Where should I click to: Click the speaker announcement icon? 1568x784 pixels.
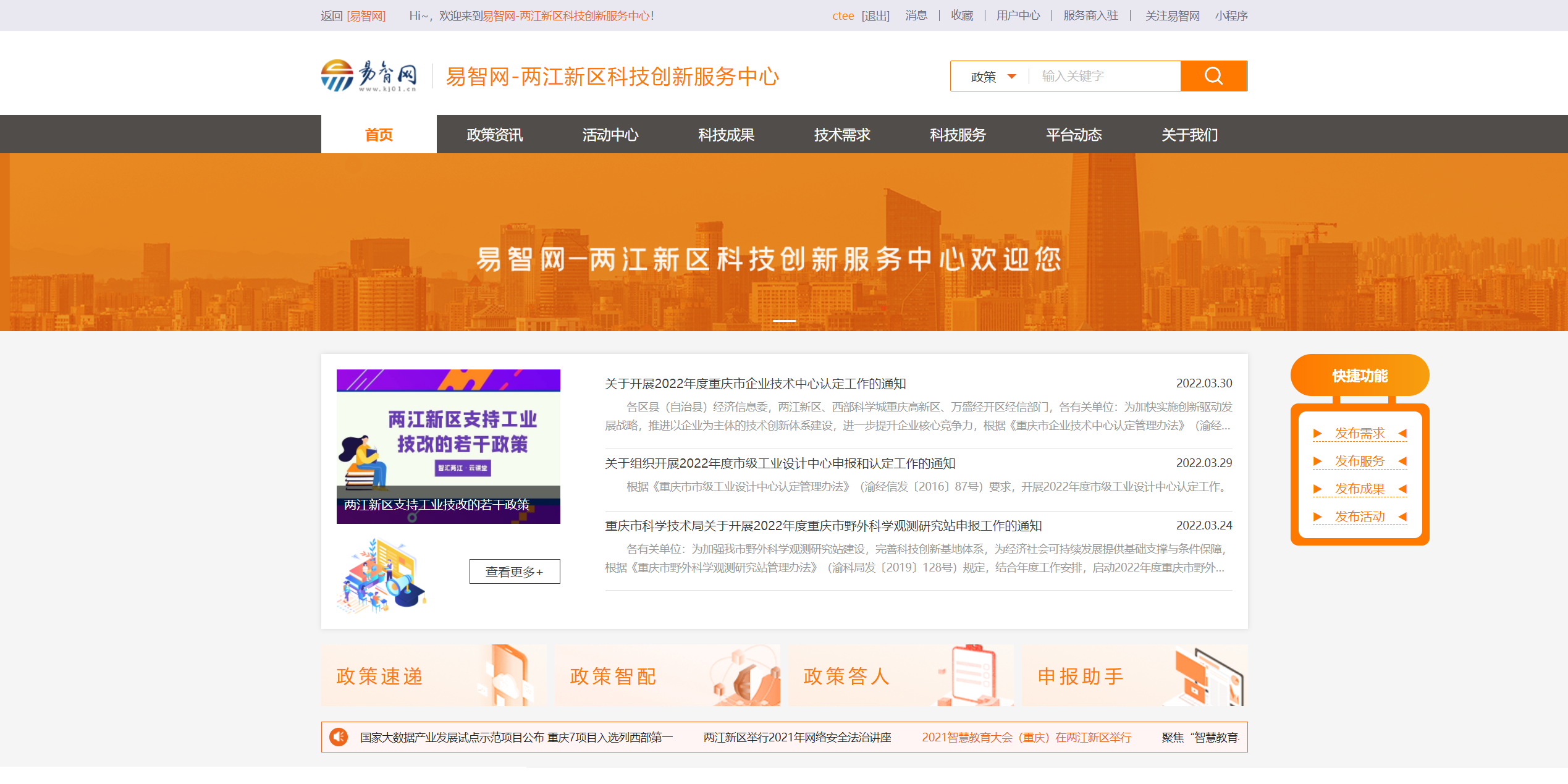click(339, 736)
